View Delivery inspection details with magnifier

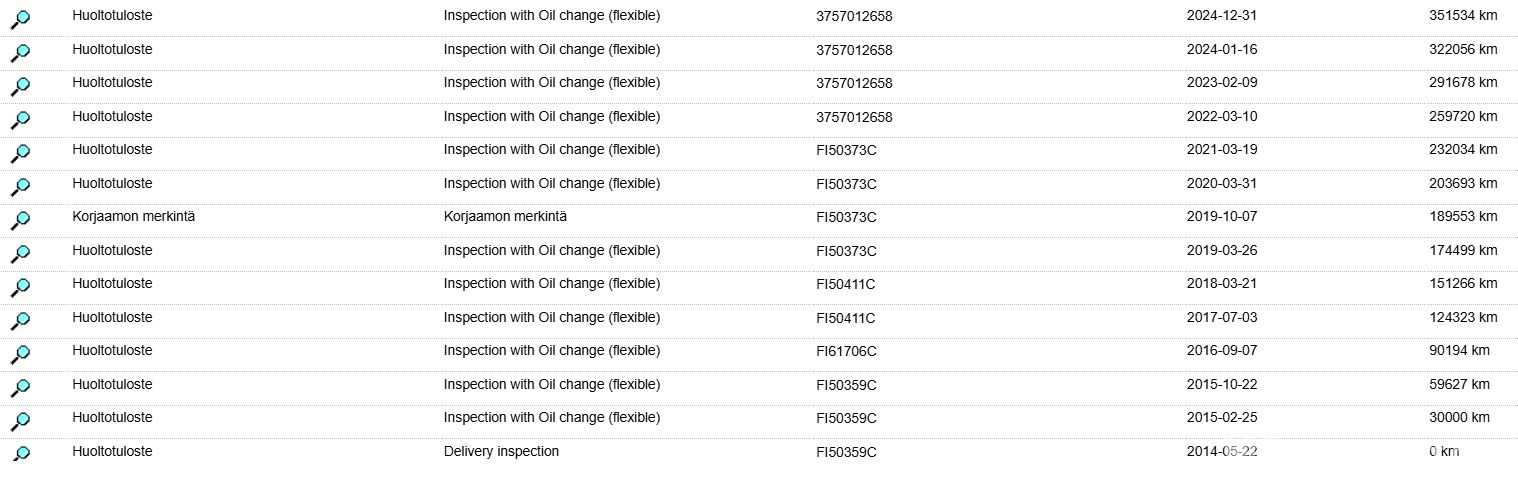[20, 455]
